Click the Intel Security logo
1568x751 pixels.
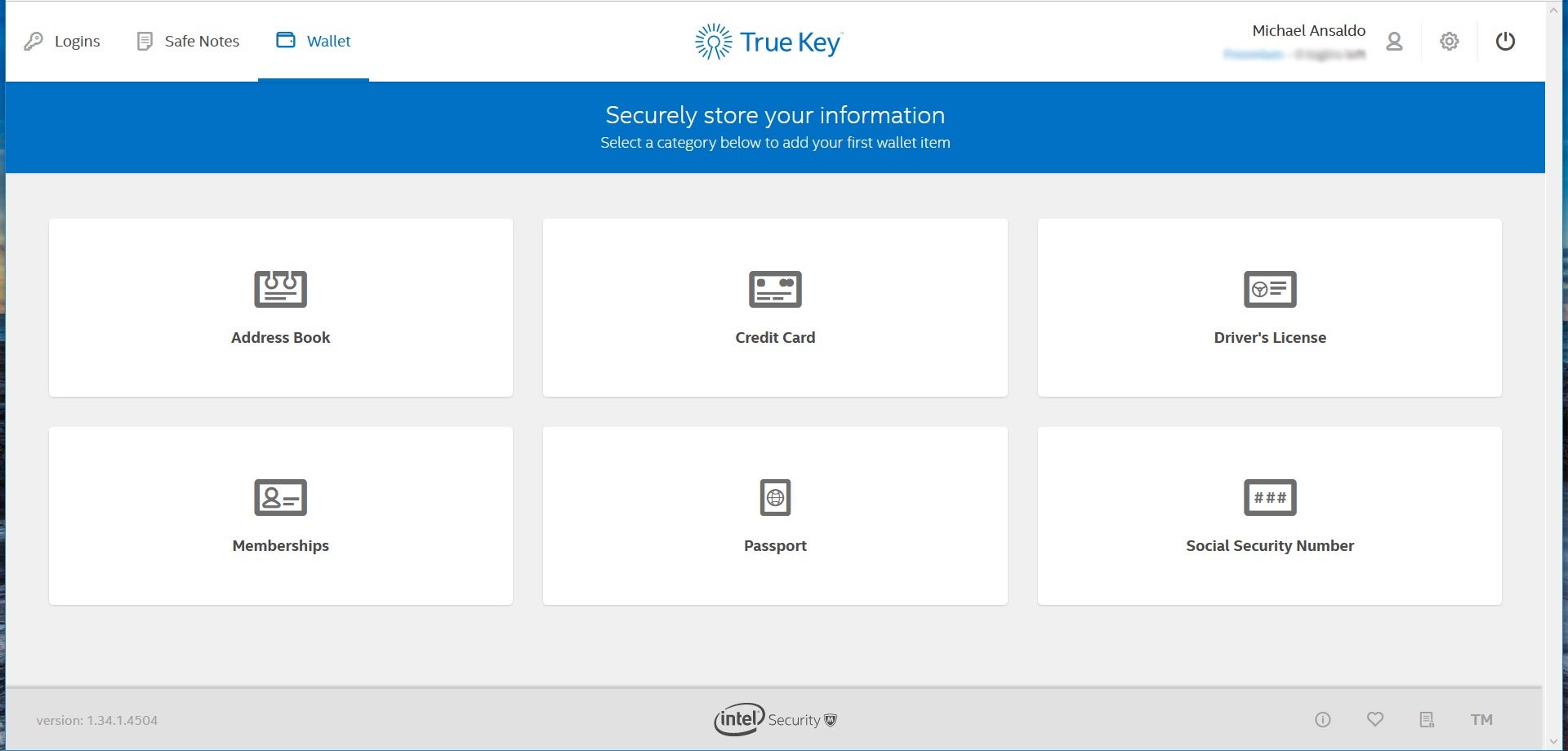(x=775, y=719)
